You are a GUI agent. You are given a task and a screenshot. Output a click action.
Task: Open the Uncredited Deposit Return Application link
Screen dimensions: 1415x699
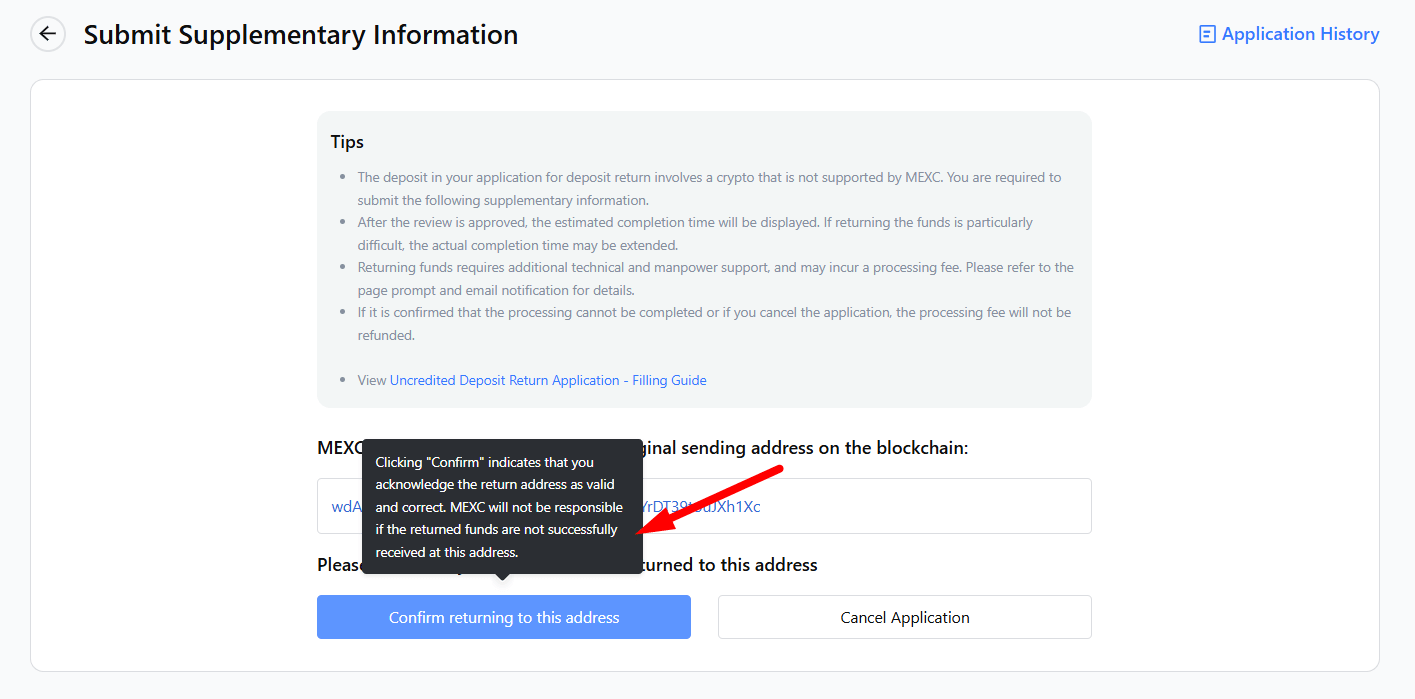(504, 380)
